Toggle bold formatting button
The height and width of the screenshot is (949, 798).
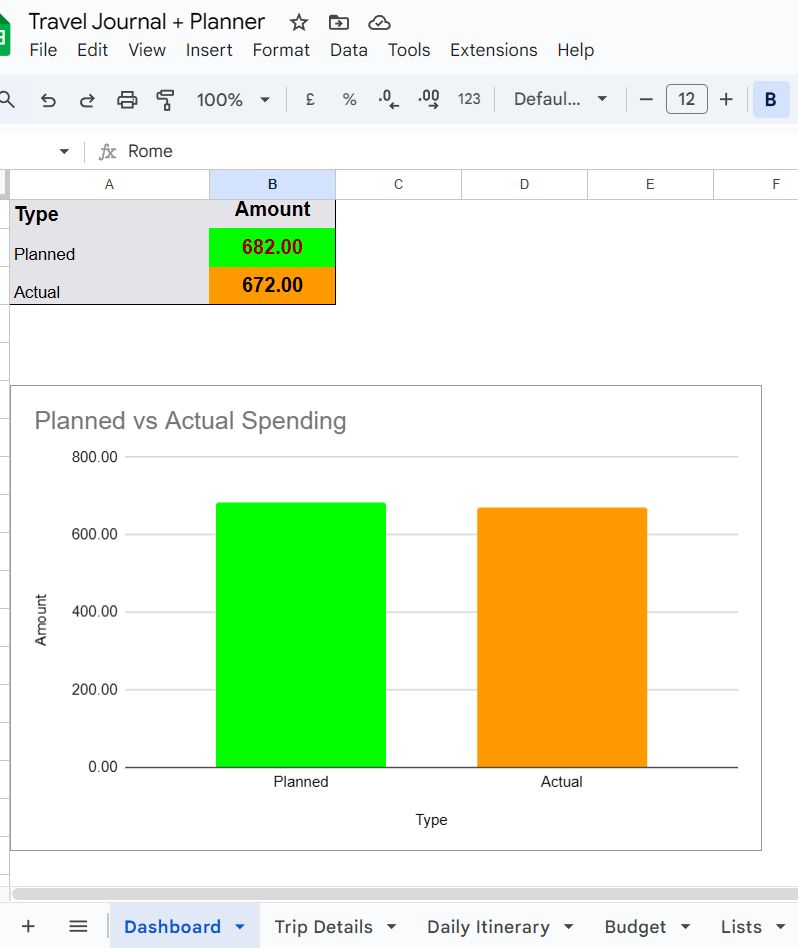(771, 99)
